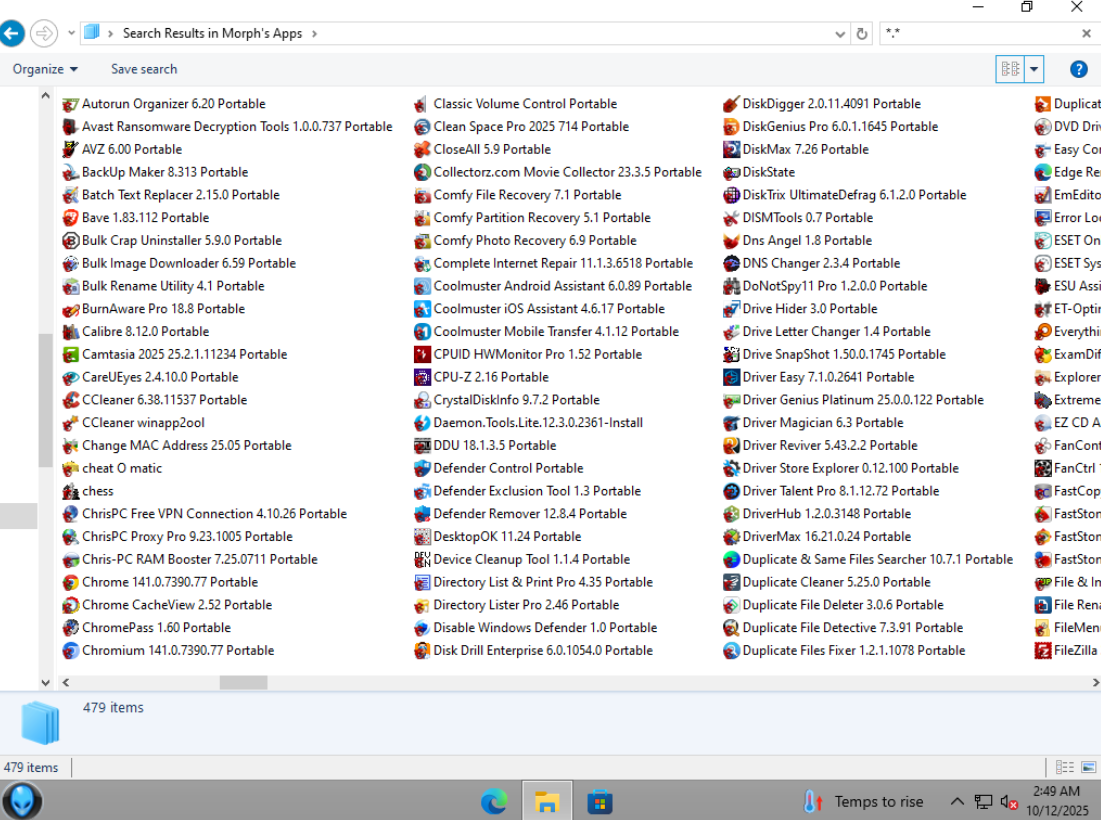This screenshot has height=820, width=1101.
Task: Open the Organize dropdown menu
Action: tap(45, 69)
